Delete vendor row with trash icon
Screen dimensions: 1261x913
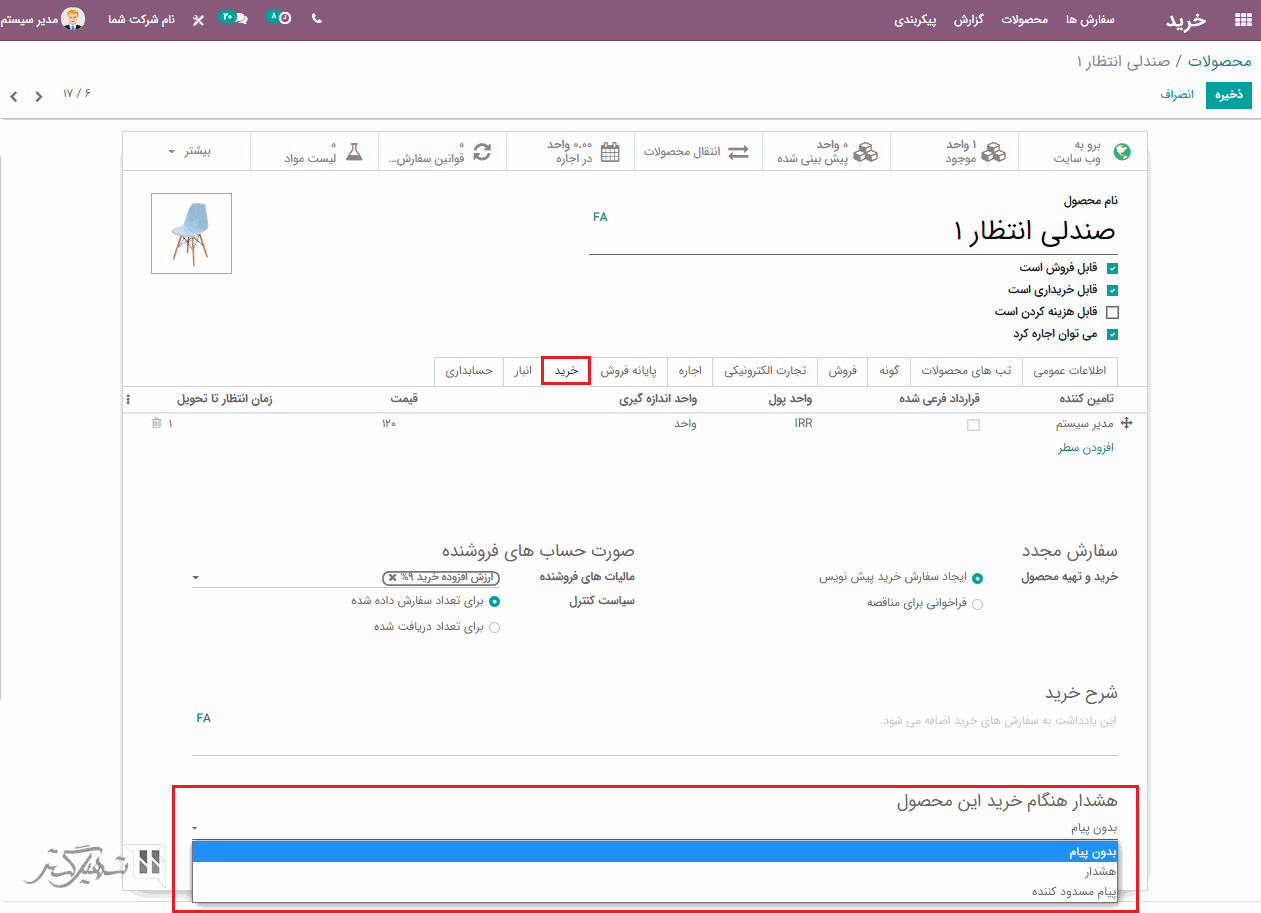pyautogui.click(x=156, y=424)
